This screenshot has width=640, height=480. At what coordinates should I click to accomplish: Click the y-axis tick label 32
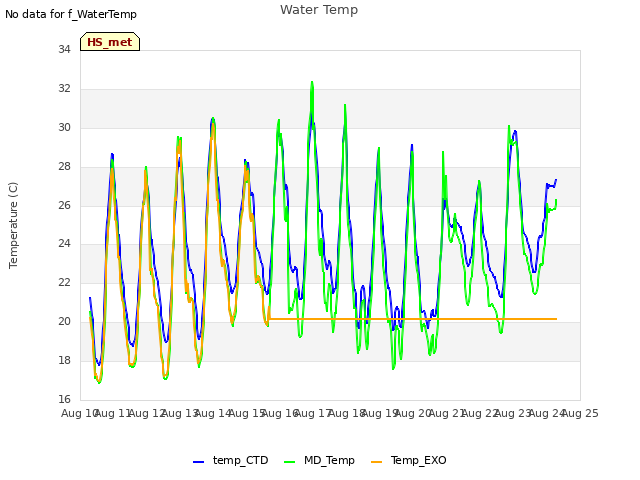[x=64, y=89]
